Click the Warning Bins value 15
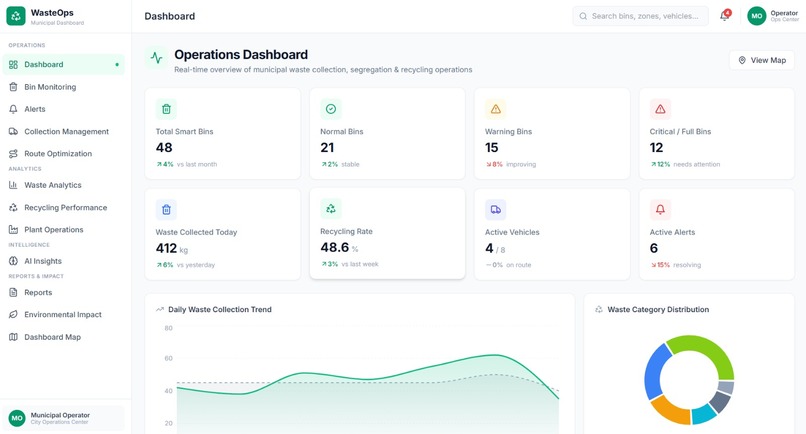 (x=491, y=148)
